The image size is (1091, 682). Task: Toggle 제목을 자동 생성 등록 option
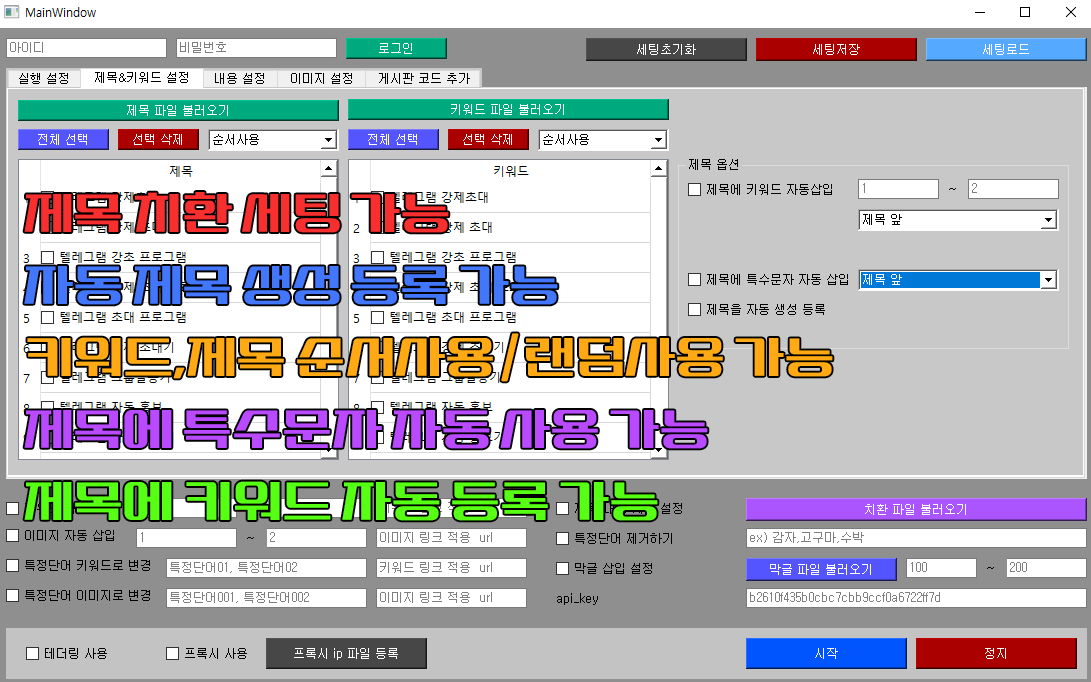coord(696,310)
